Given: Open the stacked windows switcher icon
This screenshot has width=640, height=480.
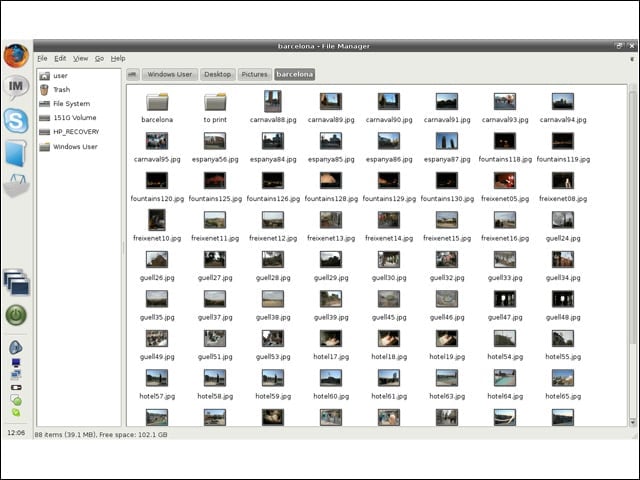Looking at the screenshot, I should 16,282.
